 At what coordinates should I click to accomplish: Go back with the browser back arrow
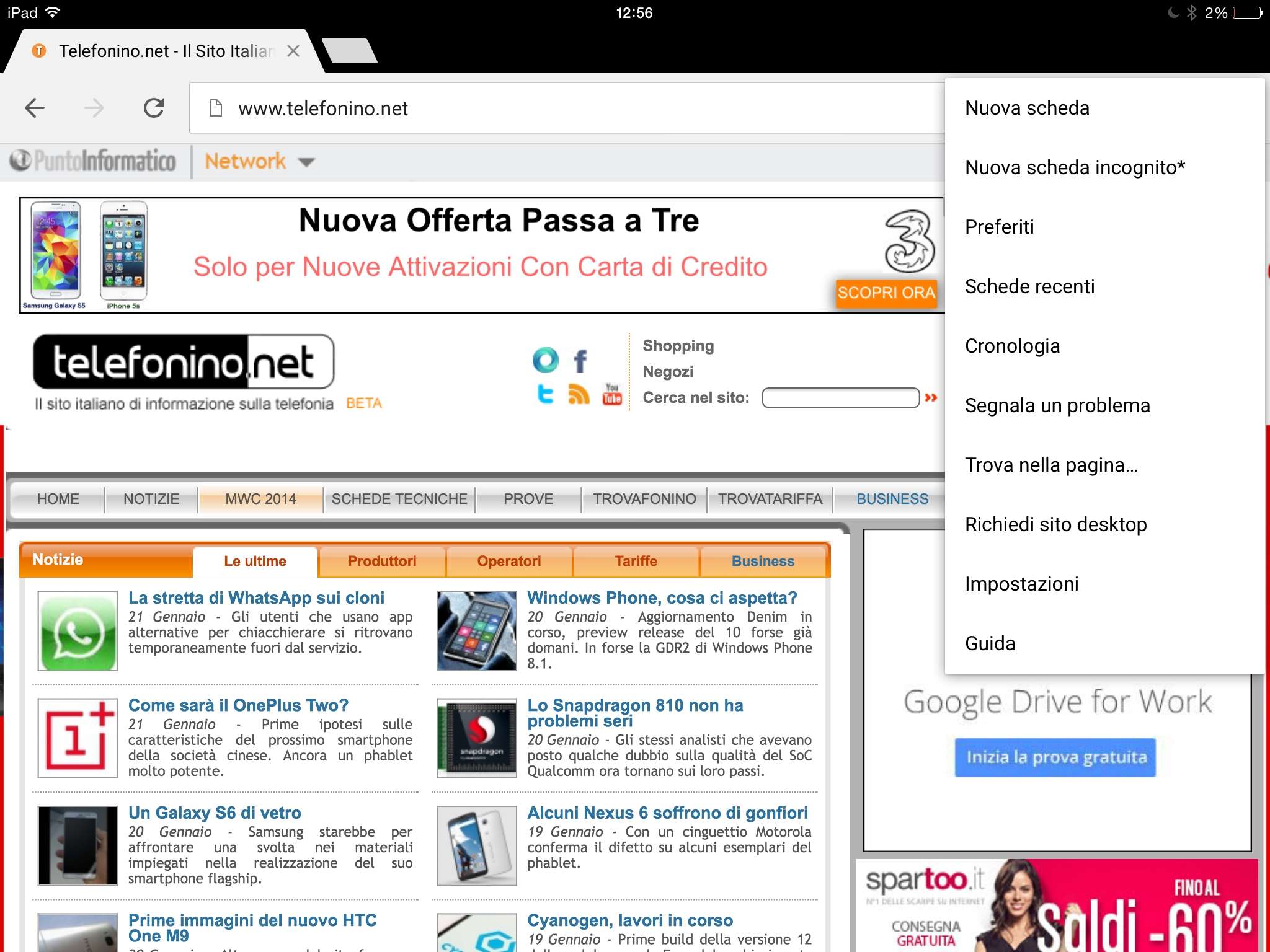35,108
